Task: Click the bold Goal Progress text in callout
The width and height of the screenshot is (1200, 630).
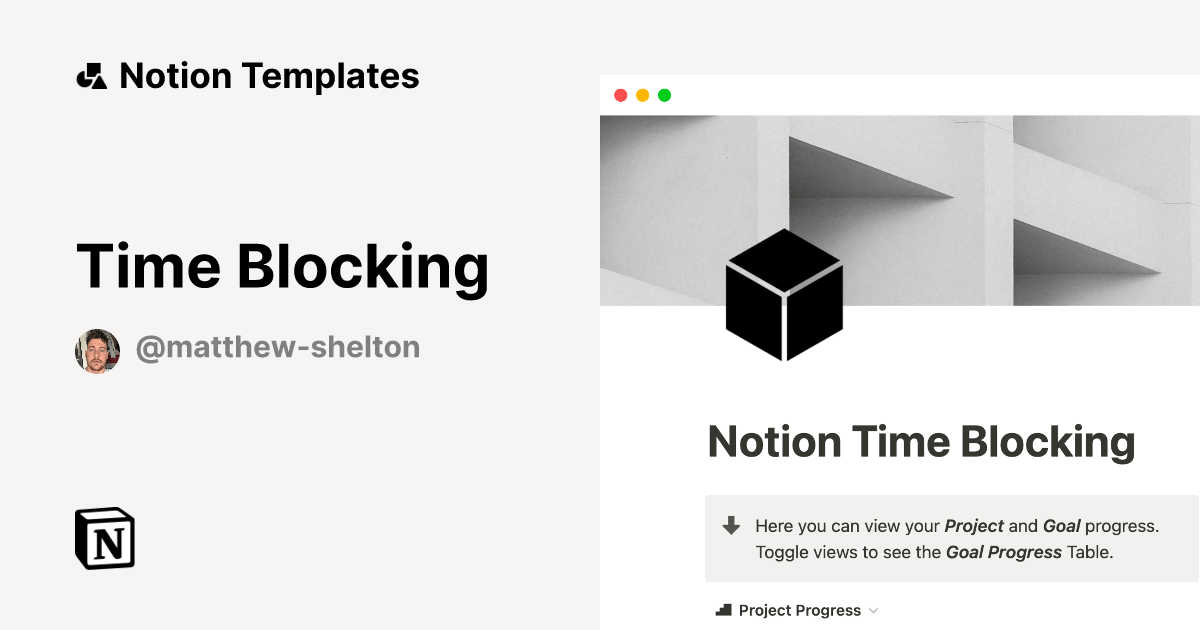Action: [1004, 551]
